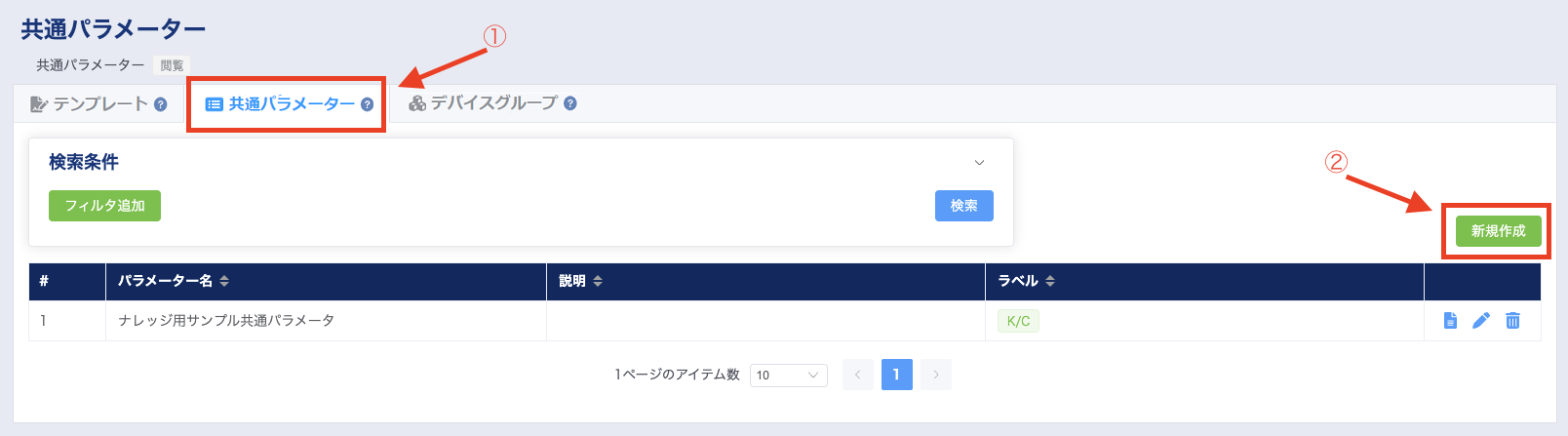Image resolution: width=1568 pixels, height=436 pixels.
Task: Sort by 説明 column arrows
Action: pos(598,281)
